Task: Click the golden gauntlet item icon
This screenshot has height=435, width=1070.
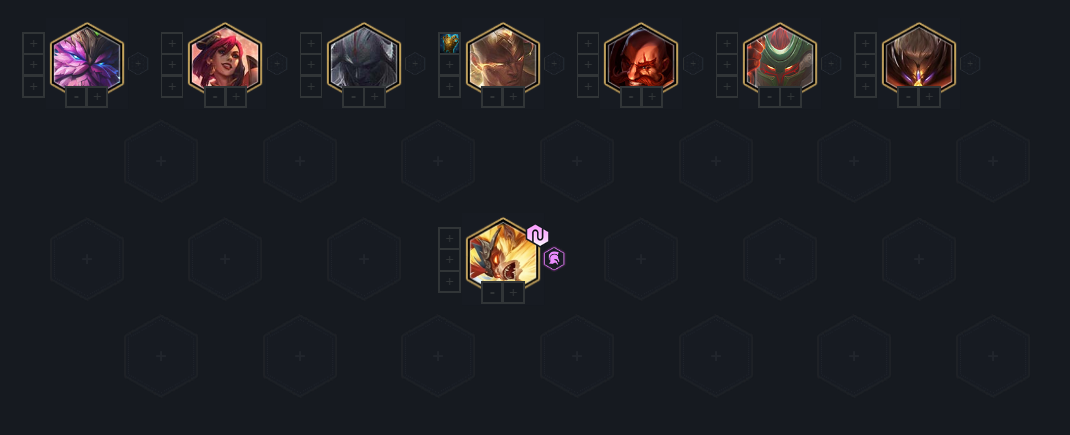Action: [x=449, y=43]
